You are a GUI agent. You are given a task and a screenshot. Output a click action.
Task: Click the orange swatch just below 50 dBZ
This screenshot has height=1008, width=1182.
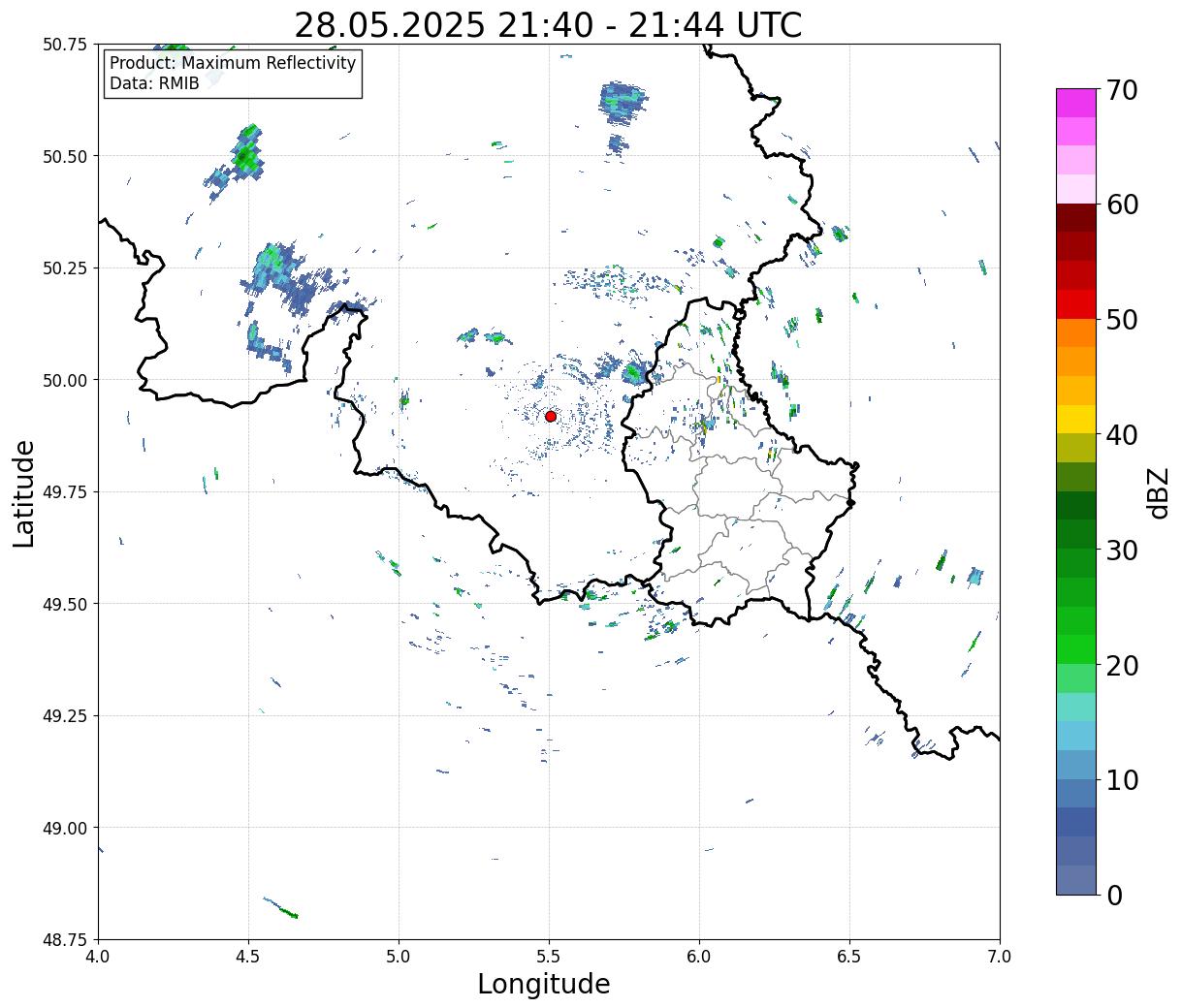pyautogui.click(x=1076, y=332)
